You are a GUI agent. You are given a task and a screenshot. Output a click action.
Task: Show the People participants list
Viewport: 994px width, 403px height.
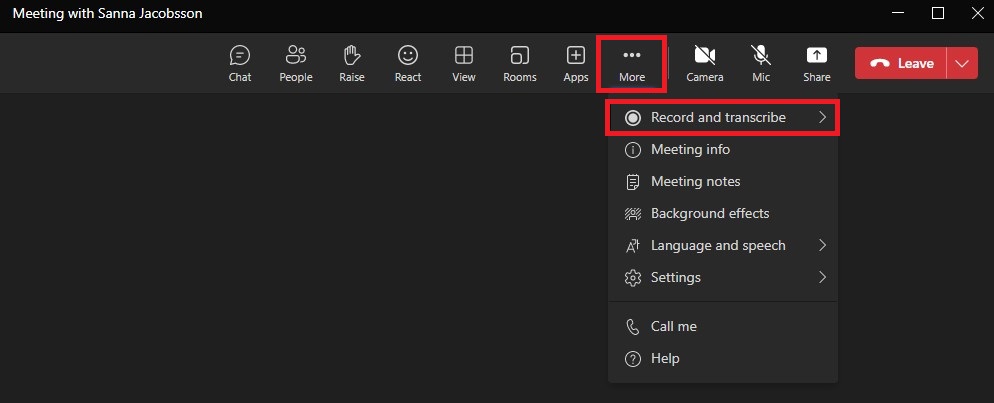pos(296,63)
